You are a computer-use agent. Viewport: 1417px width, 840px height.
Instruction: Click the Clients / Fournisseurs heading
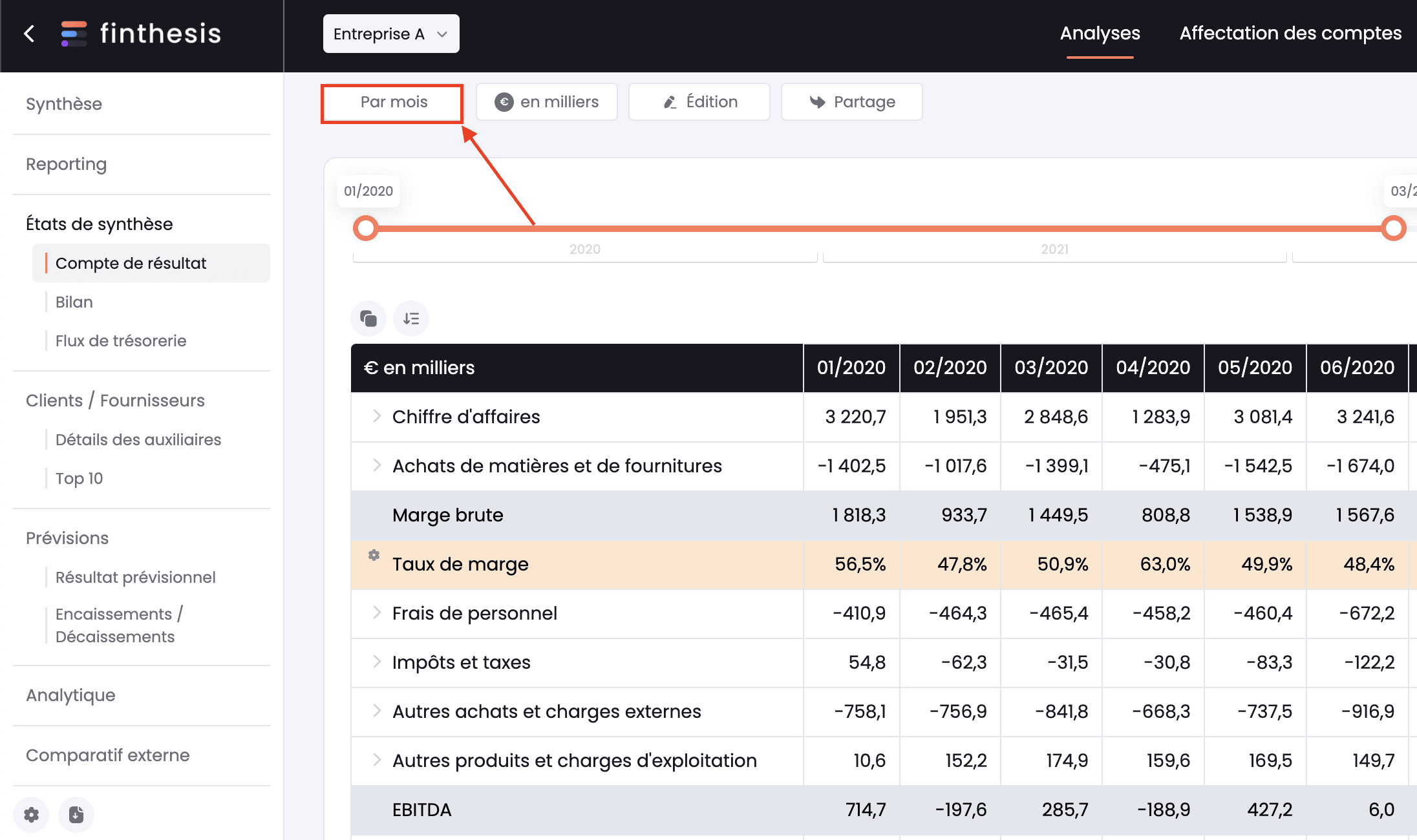pos(115,401)
